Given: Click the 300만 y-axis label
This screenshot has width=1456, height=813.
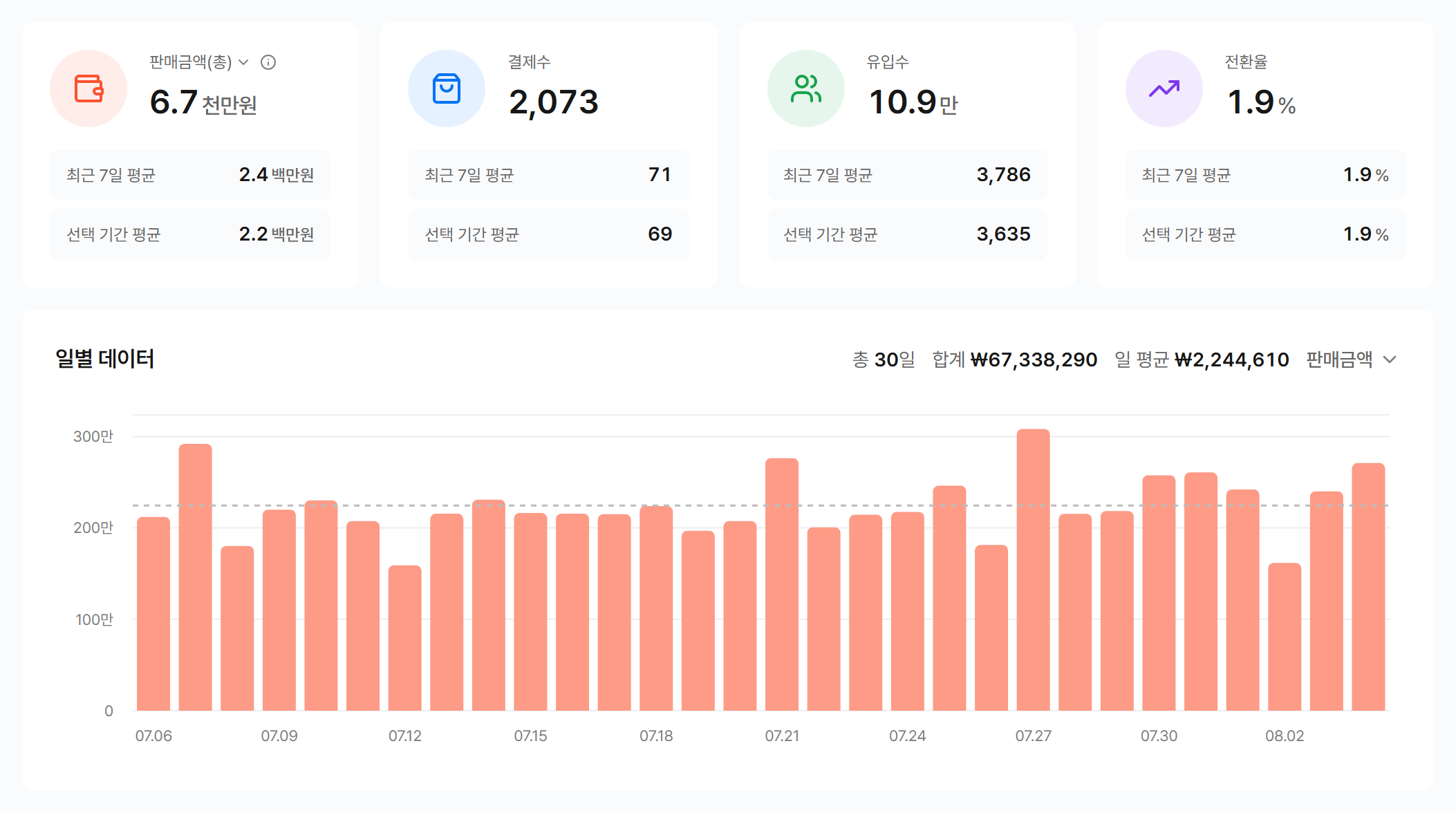Looking at the screenshot, I should point(93,436).
